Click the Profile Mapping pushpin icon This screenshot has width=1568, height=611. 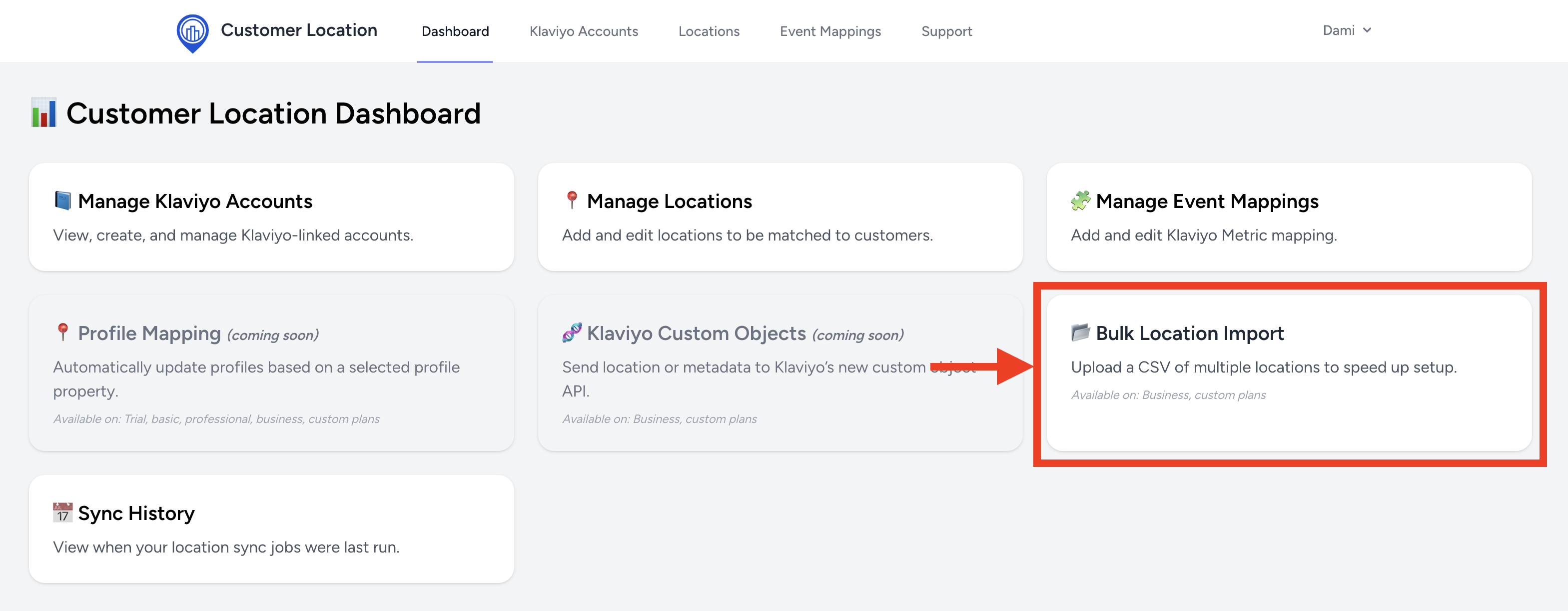point(62,332)
